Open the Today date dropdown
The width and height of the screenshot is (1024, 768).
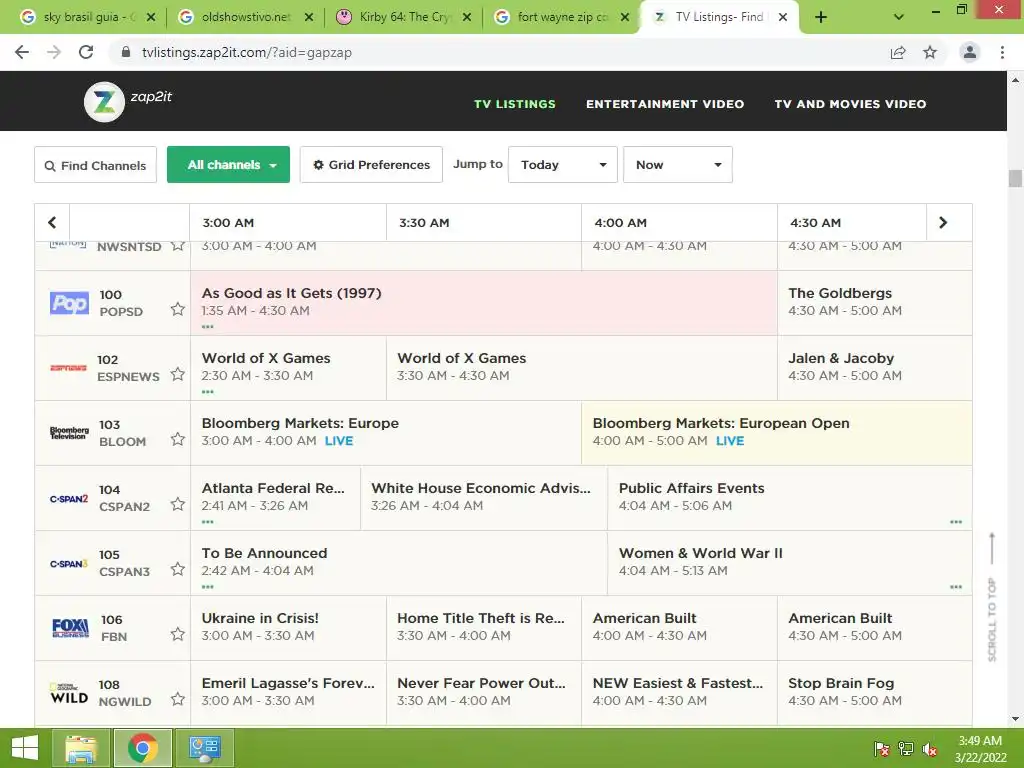click(562, 165)
